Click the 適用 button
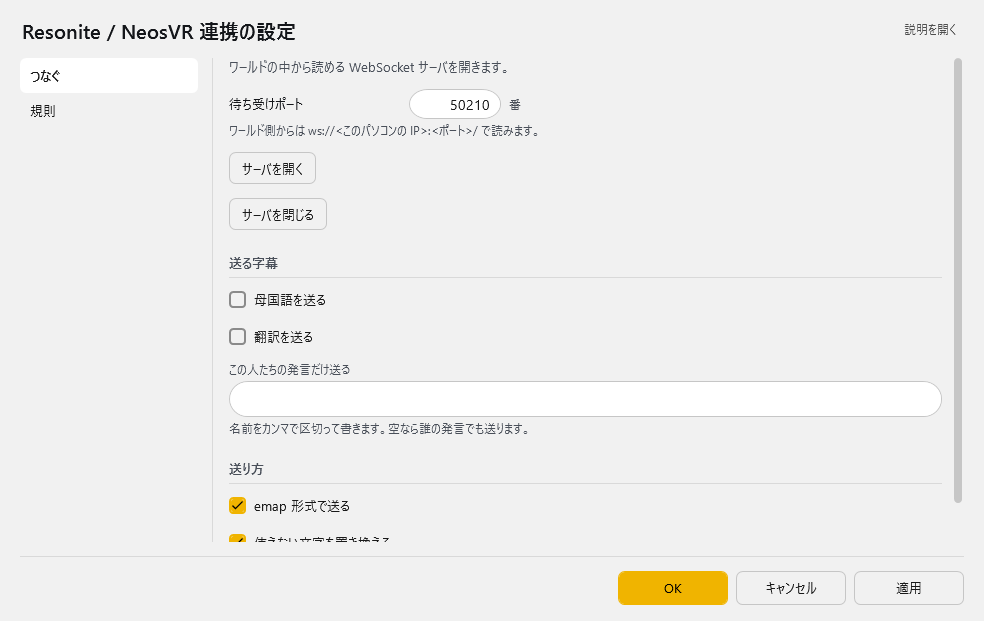The image size is (984, 621). (909, 588)
